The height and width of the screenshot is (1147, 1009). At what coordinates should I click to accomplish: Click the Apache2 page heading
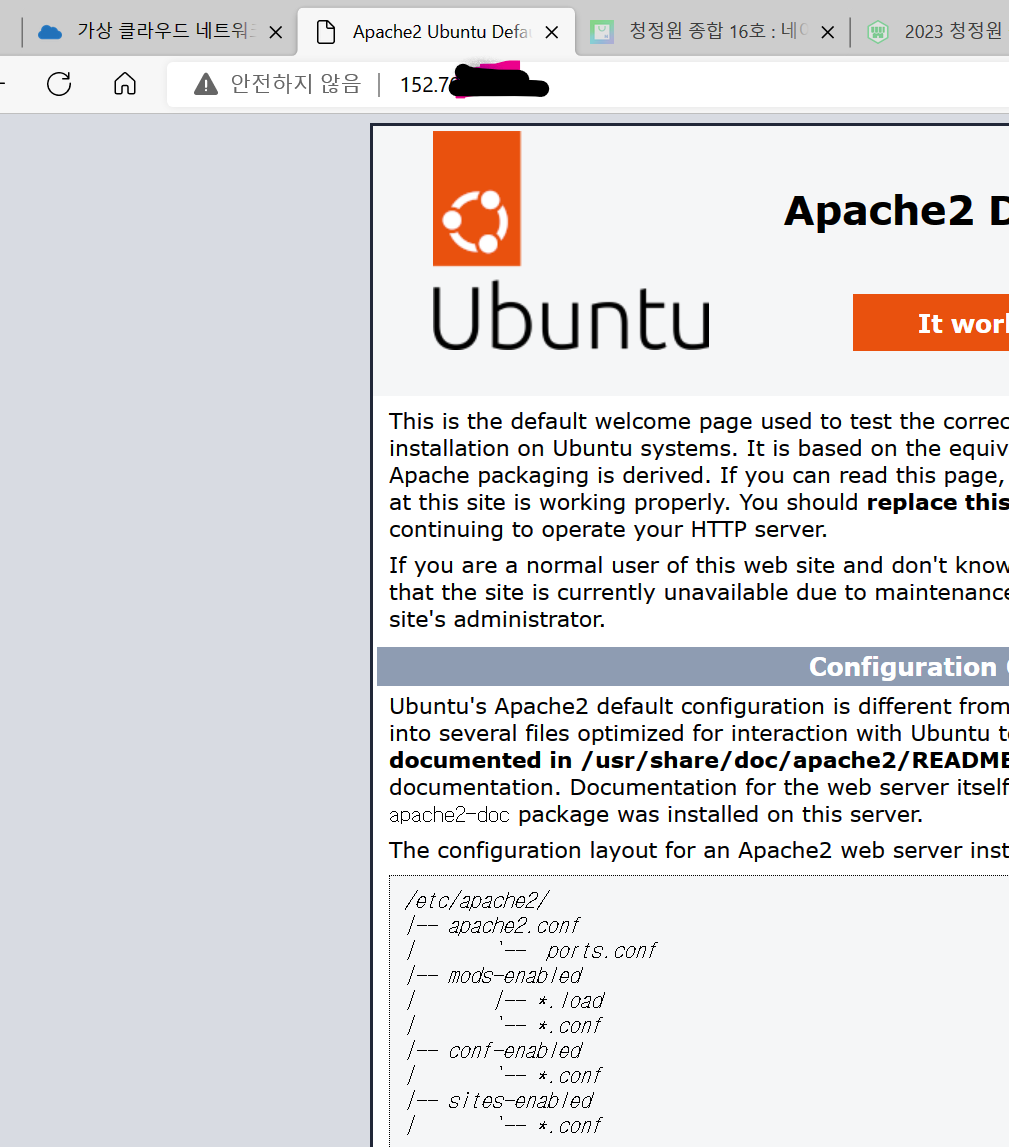(x=896, y=211)
